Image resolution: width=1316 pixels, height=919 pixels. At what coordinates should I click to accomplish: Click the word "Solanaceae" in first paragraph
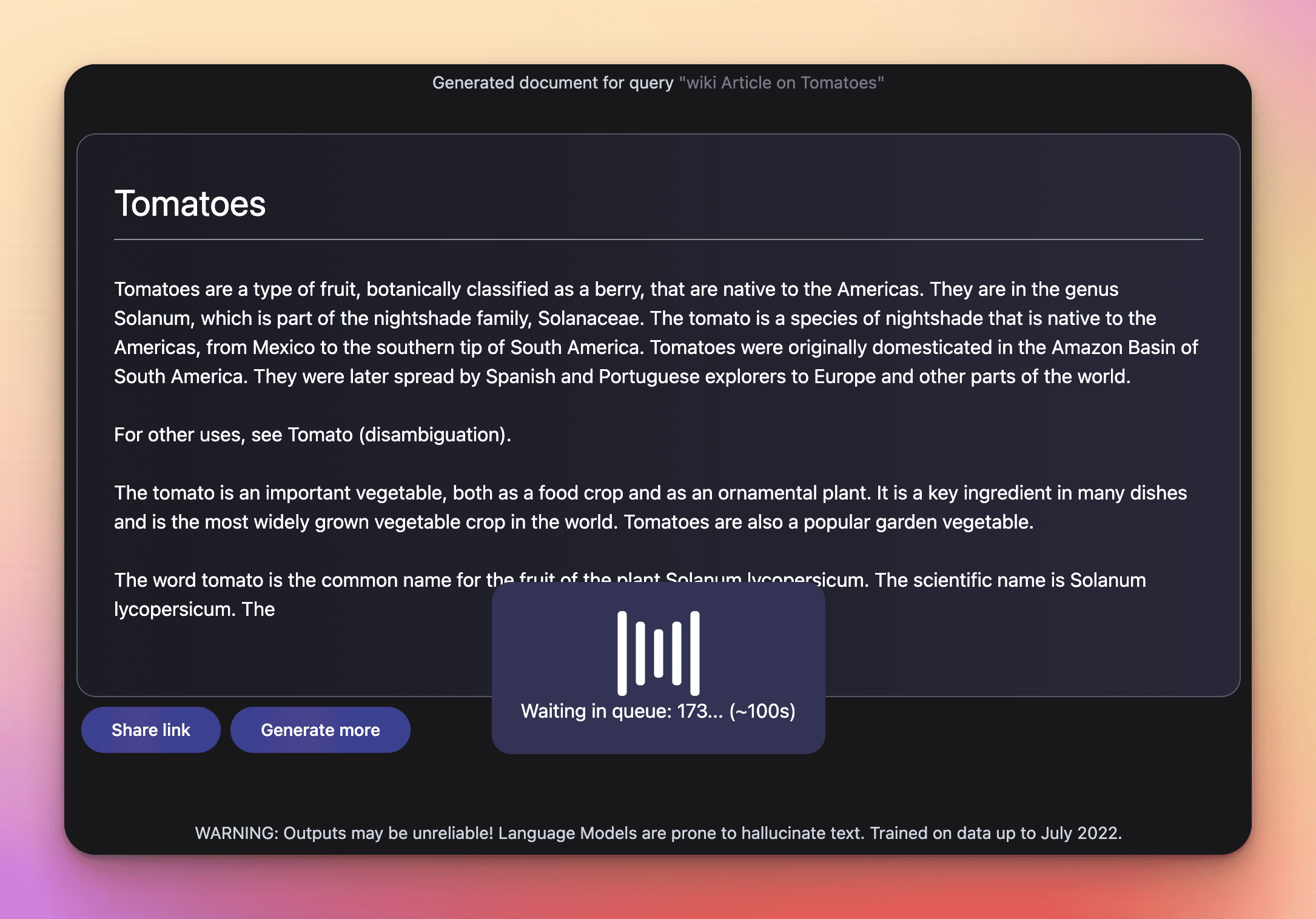tap(589, 318)
